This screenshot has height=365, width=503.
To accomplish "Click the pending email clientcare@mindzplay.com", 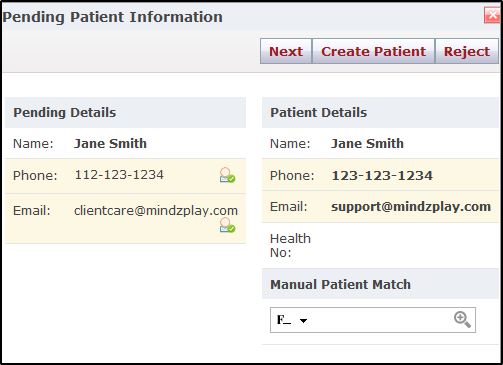I will pyautogui.click(x=156, y=211).
